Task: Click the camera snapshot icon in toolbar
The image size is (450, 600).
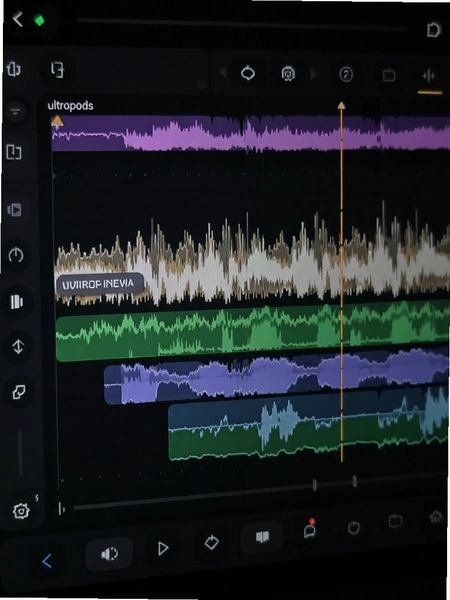Action: click(288, 73)
